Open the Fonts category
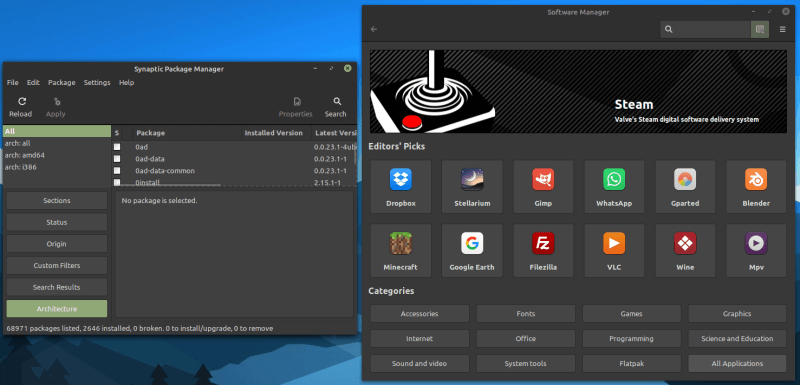This screenshot has width=800, height=385. pos(526,314)
